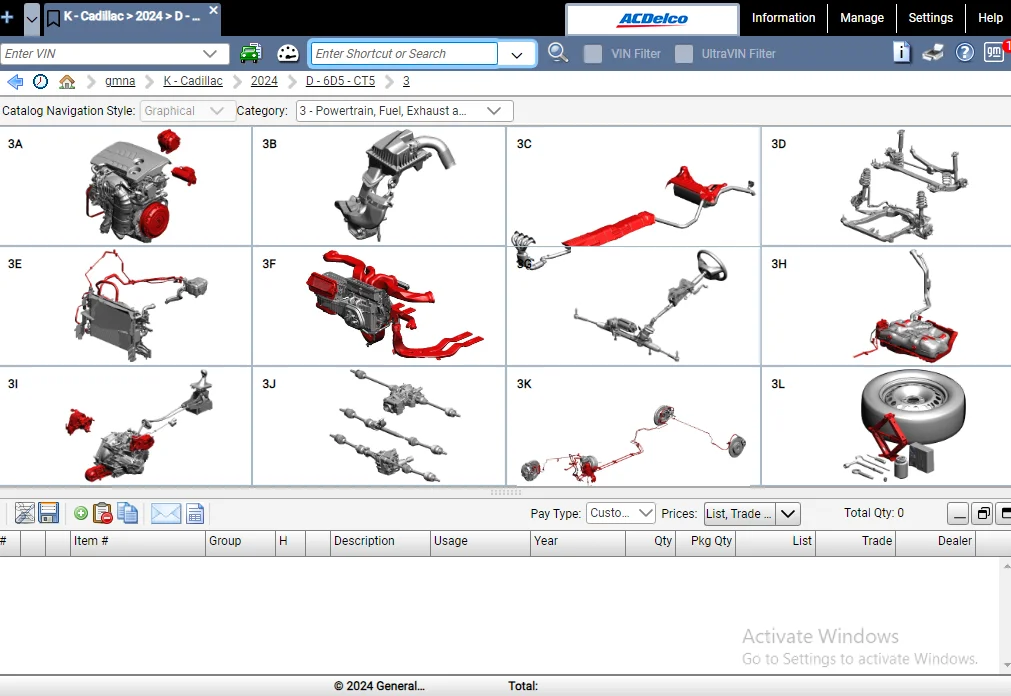Click the K - Cadillac breadcrumb link

[x=193, y=81]
